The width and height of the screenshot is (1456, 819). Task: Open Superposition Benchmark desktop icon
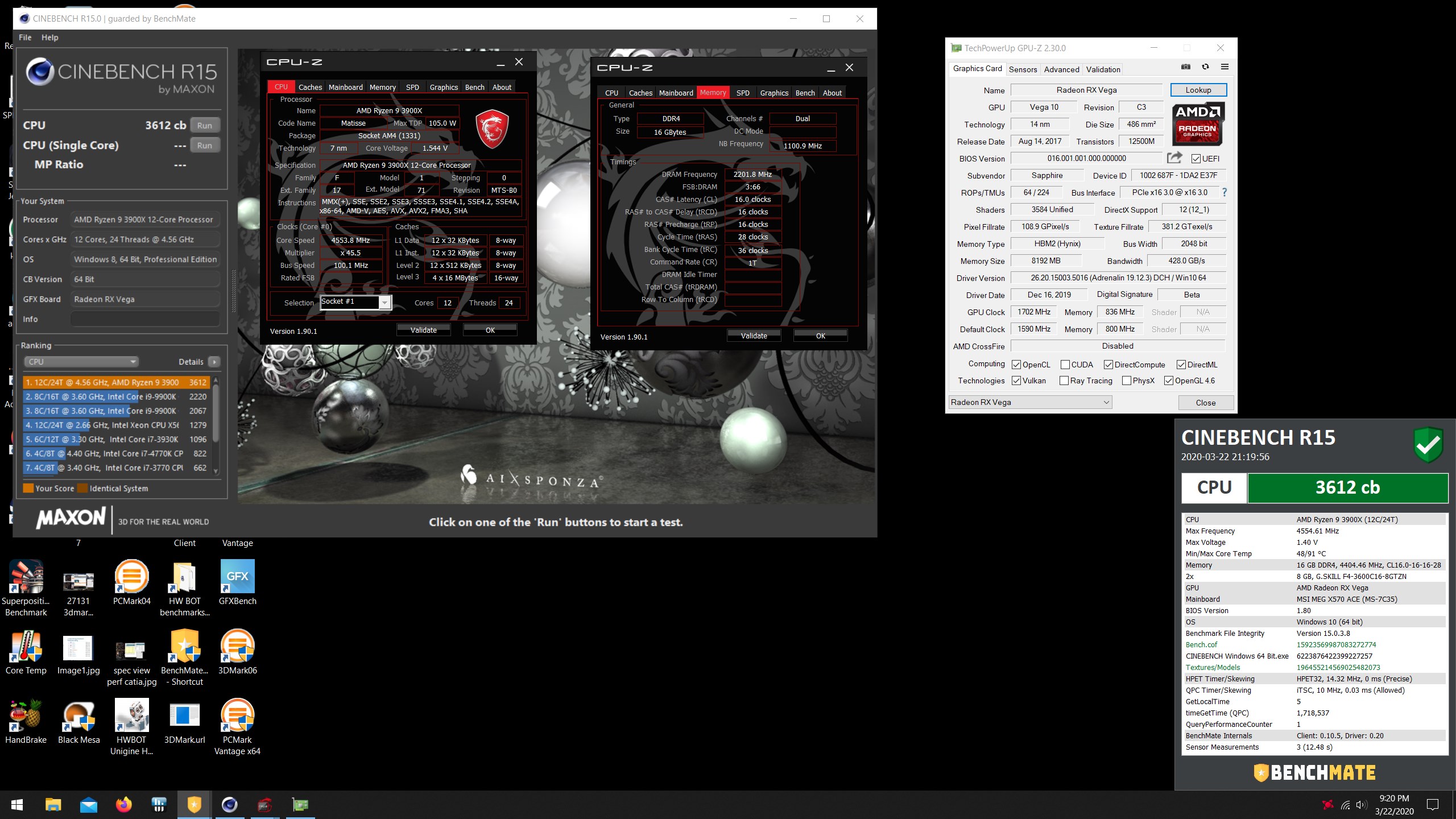26,588
